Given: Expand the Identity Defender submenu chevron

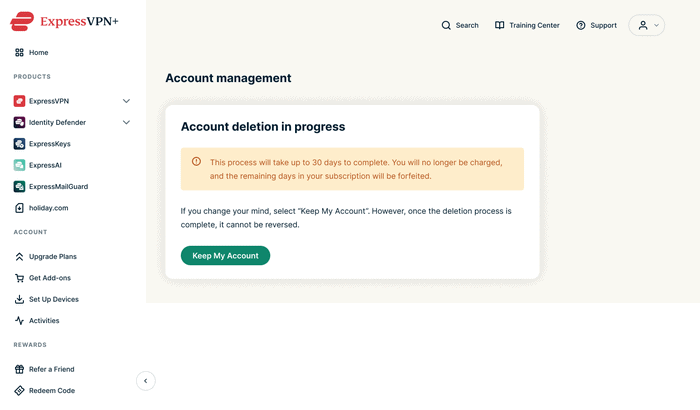Looking at the screenshot, I should (x=126, y=122).
